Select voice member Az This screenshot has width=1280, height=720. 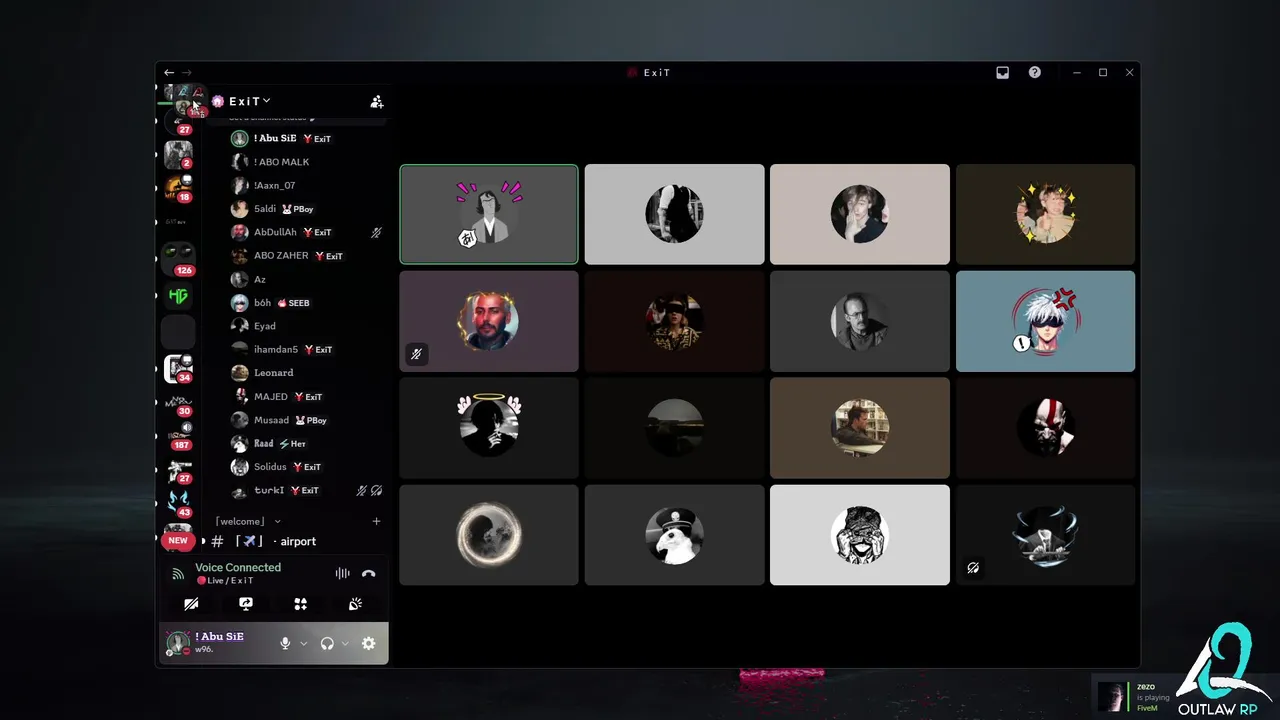pyautogui.click(x=307, y=279)
